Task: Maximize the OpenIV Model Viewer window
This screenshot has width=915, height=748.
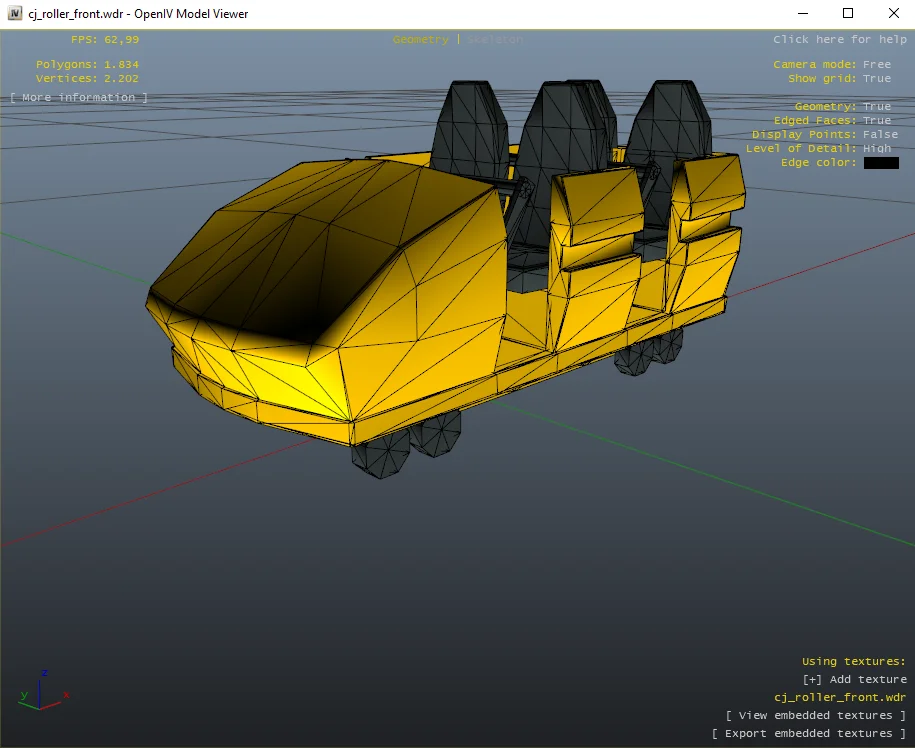Action: [848, 14]
